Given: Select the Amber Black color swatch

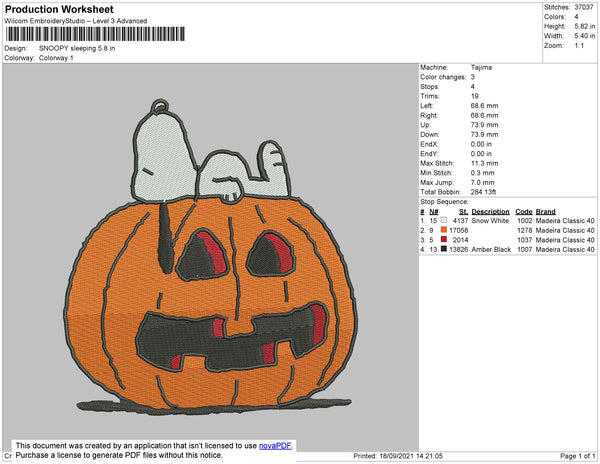Looking at the screenshot, I should click(x=444, y=249).
